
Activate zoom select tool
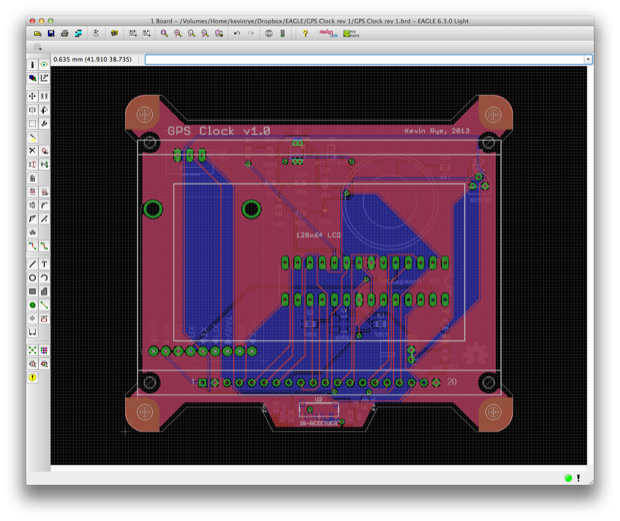(219, 34)
